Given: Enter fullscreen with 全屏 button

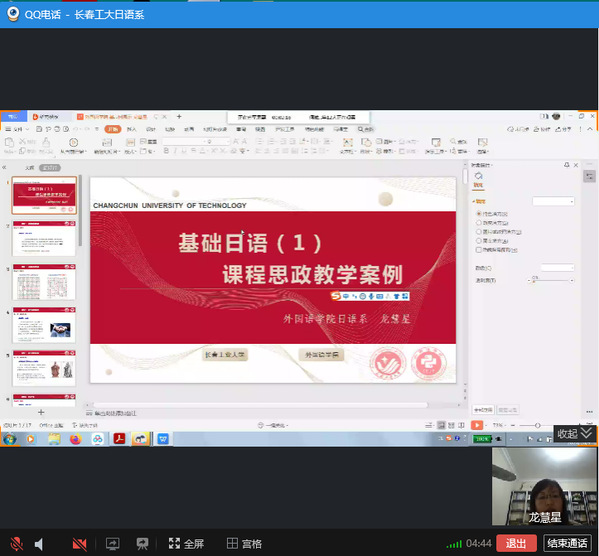Looking at the screenshot, I should (x=186, y=543).
